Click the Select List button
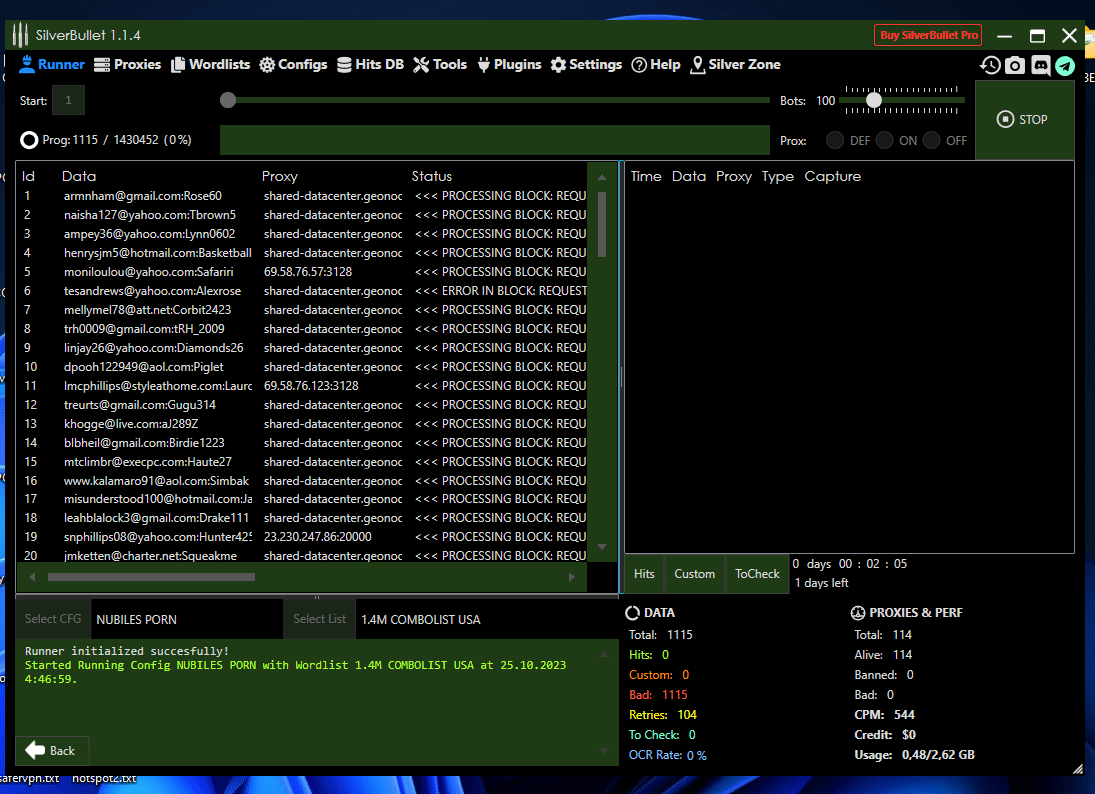Screen dimensions: 1095x794 319,619
